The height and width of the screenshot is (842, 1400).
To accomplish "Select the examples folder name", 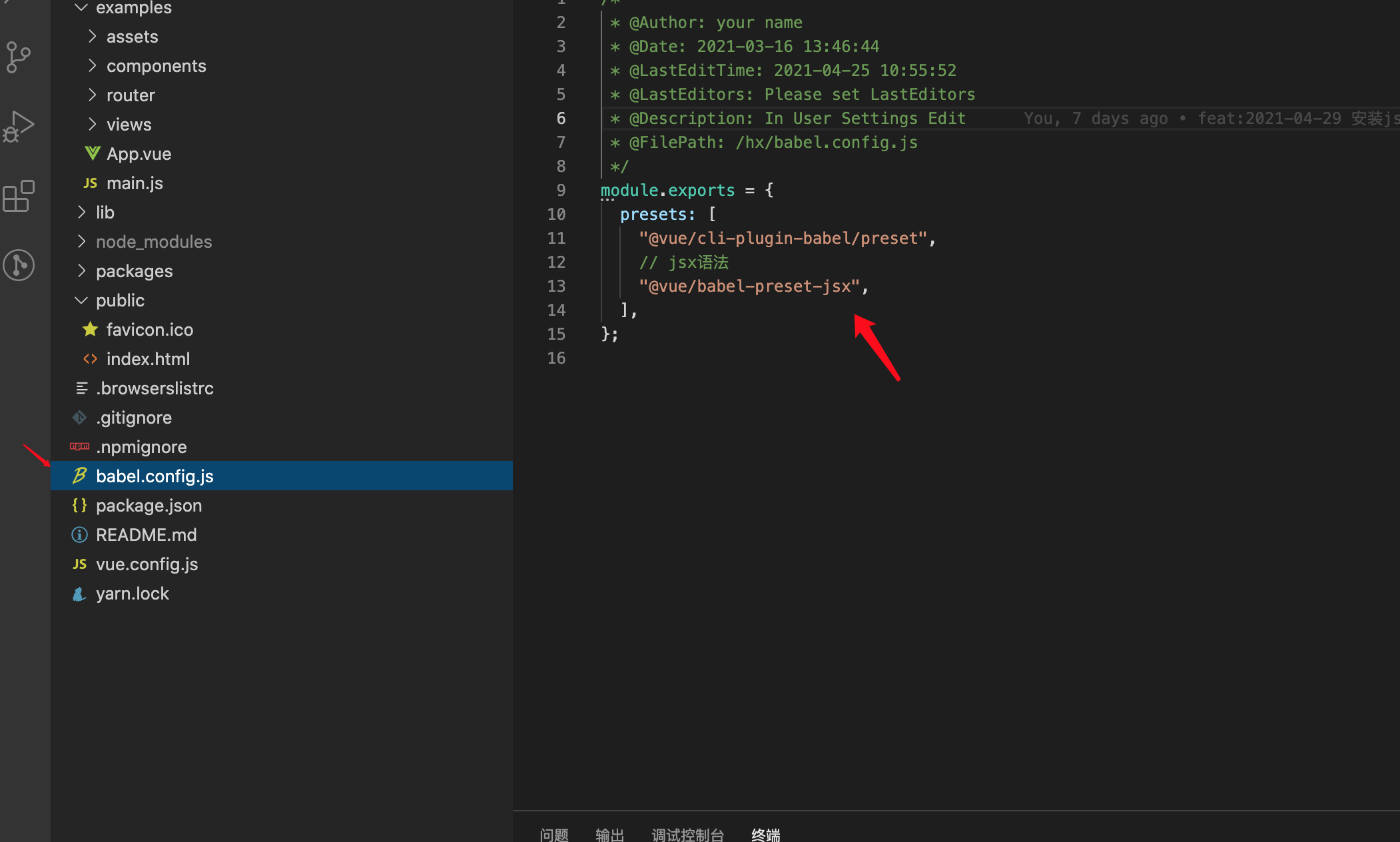I will click(x=134, y=7).
